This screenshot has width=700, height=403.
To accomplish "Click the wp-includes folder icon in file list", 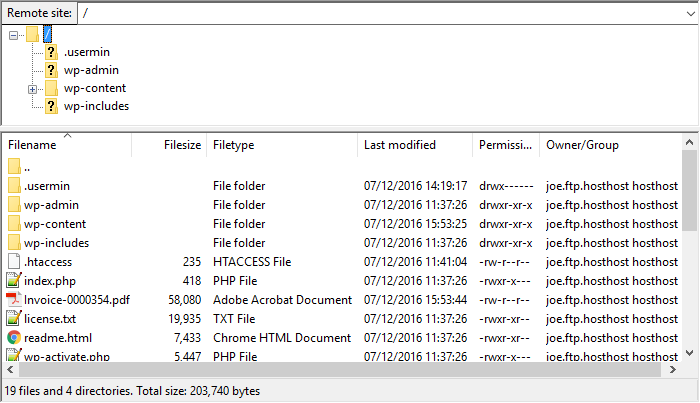I will point(14,243).
